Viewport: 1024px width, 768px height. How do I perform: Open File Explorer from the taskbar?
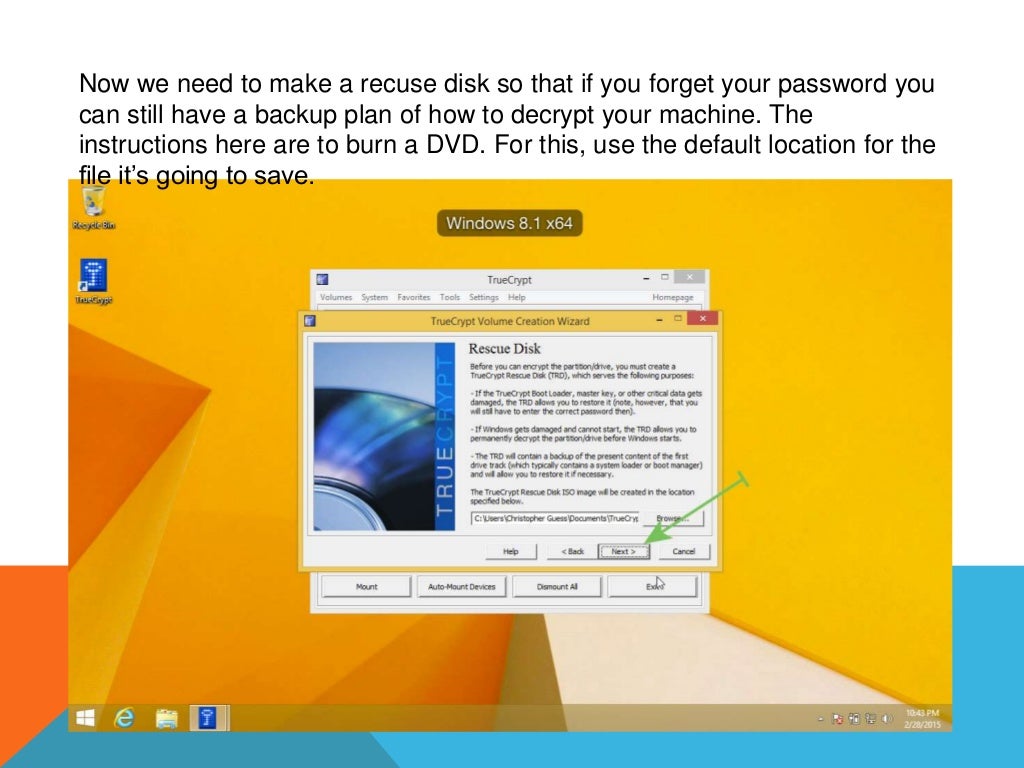click(167, 718)
